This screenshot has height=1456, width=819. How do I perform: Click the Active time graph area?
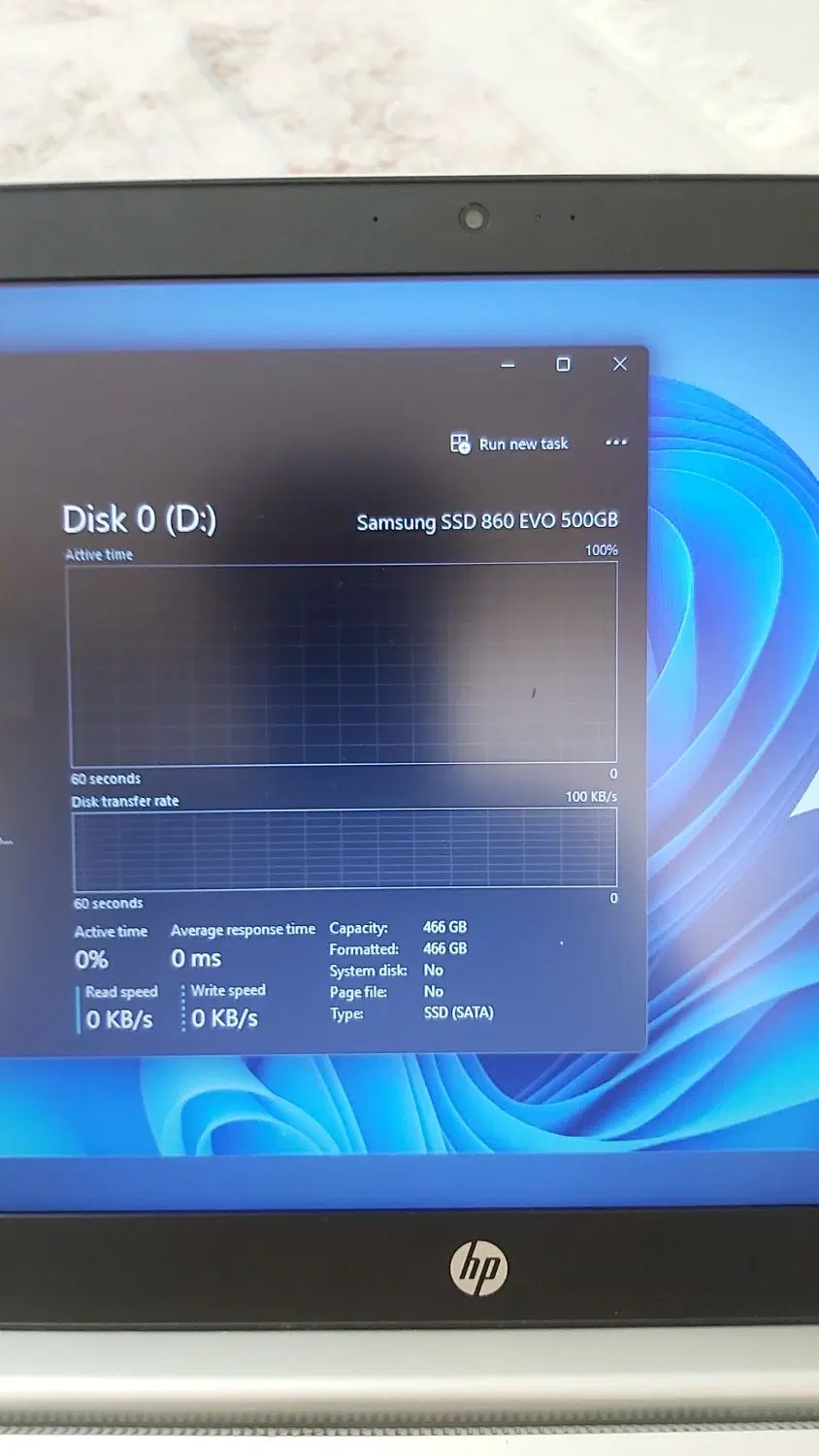[x=343, y=664]
